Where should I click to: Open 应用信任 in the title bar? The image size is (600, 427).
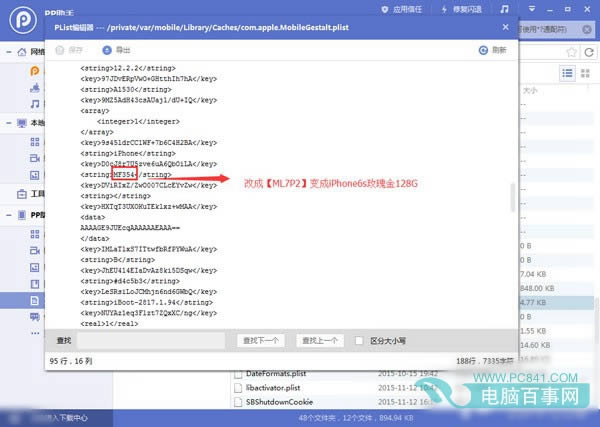pyautogui.click(x=402, y=9)
